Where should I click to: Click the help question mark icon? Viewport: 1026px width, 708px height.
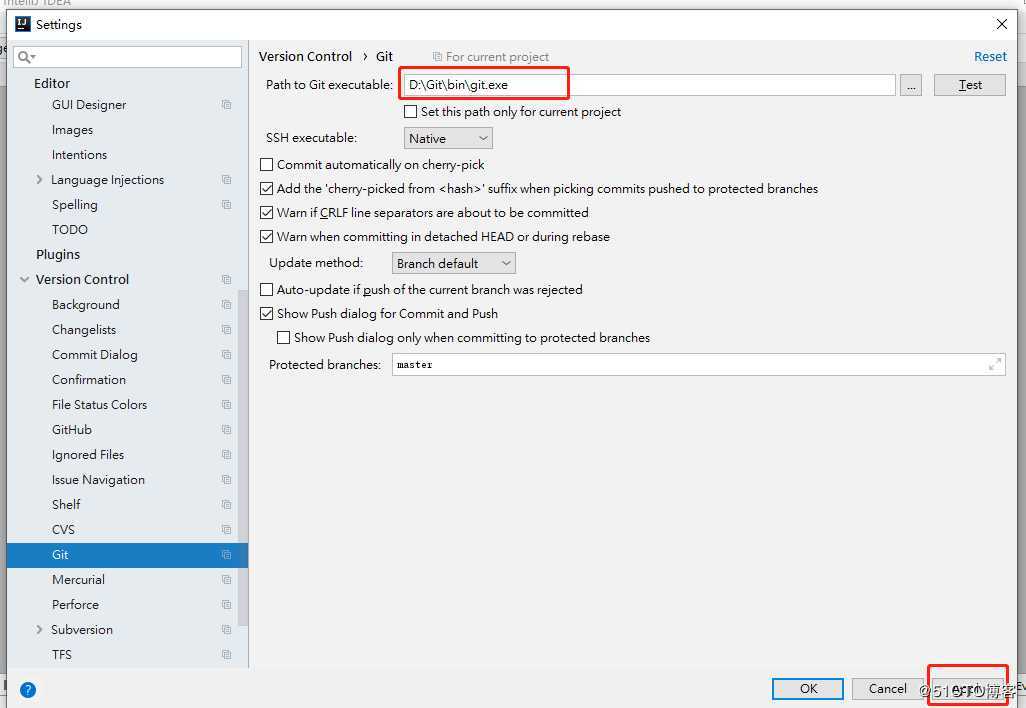tap(27, 690)
